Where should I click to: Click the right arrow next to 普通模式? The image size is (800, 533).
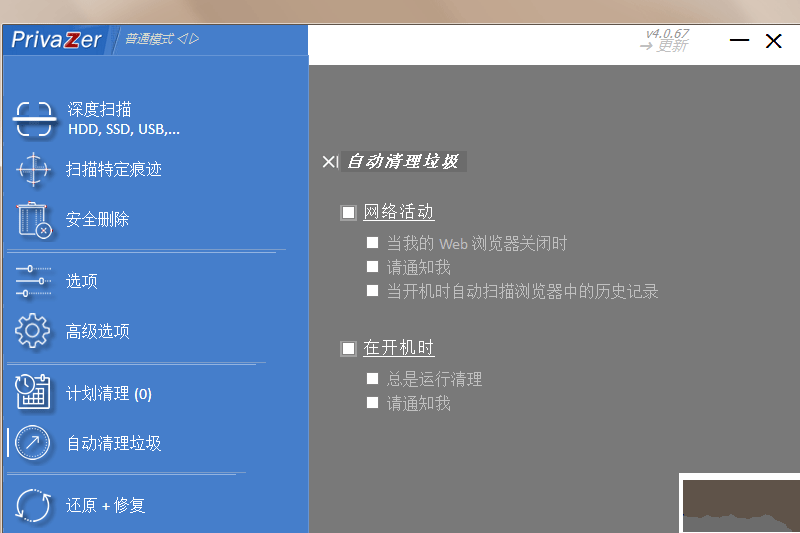pyautogui.click(x=194, y=39)
